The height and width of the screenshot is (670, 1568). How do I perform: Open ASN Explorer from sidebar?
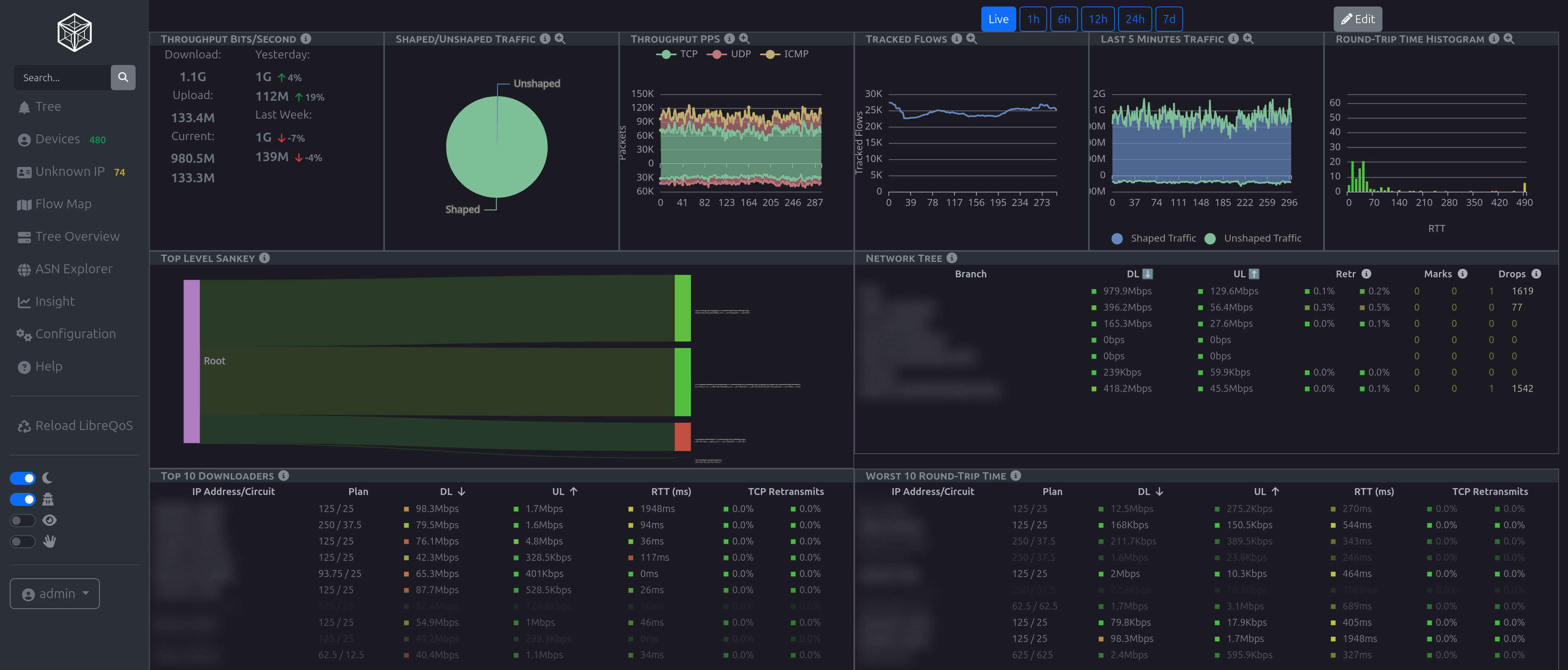pyautogui.click(x=73, y=269)
